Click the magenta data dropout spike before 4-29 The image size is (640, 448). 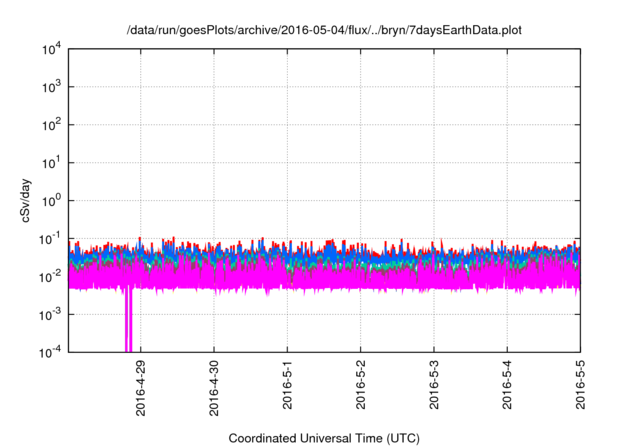[129, 319]
